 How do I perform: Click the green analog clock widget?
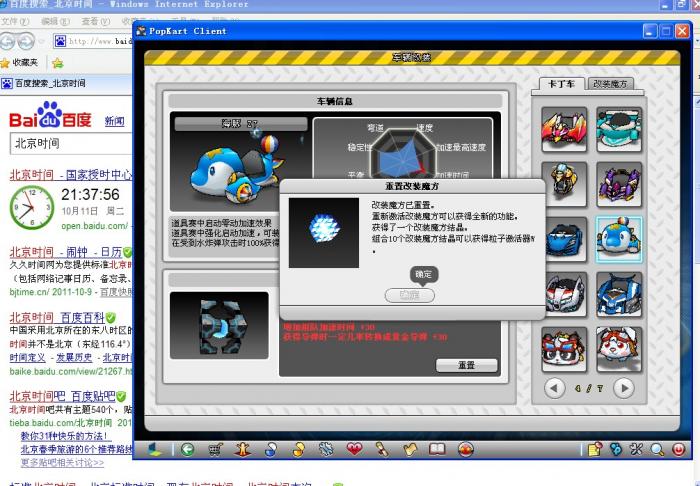pos(32,208)
